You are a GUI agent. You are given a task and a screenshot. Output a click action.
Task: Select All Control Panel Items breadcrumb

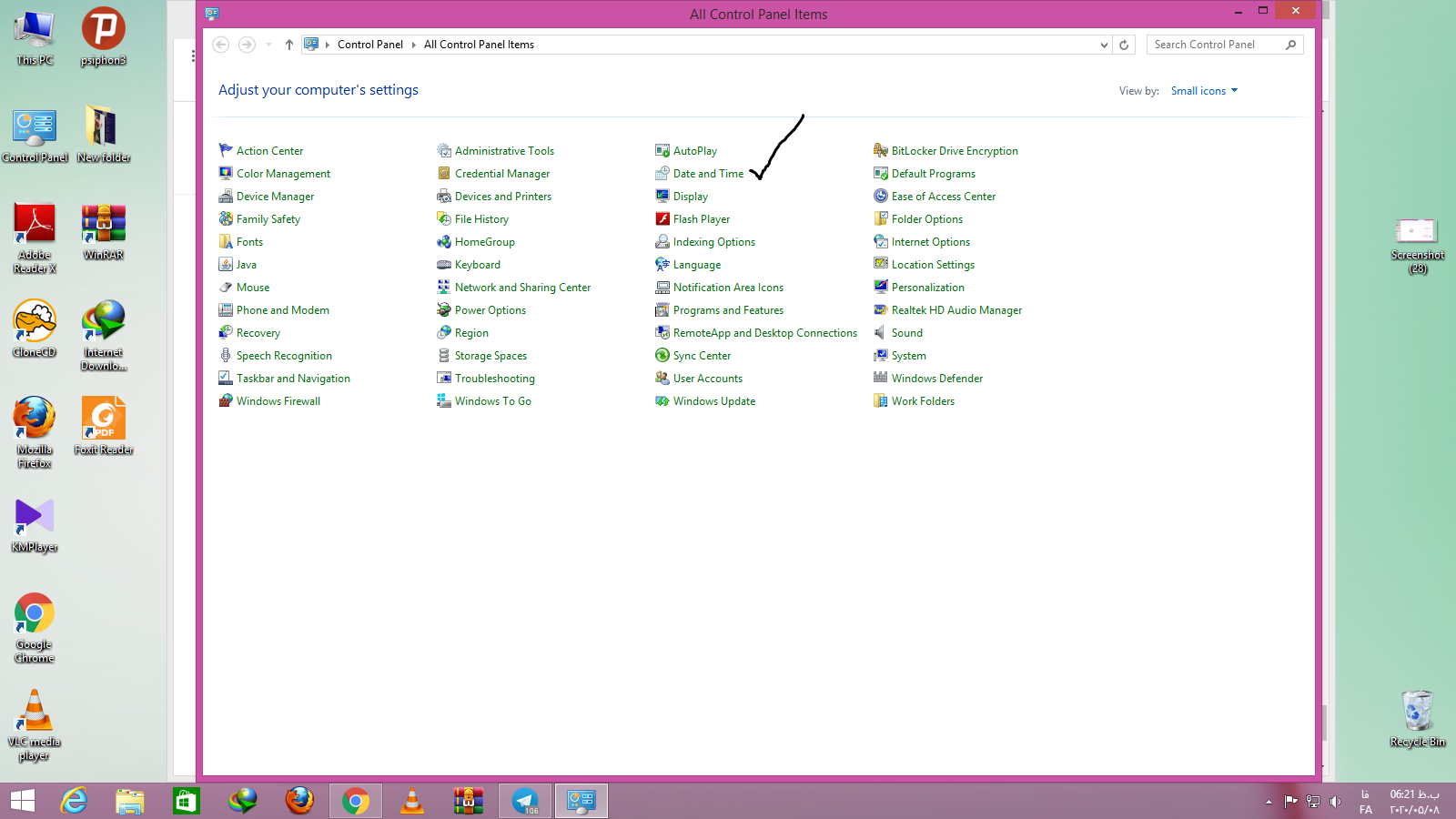479,45
